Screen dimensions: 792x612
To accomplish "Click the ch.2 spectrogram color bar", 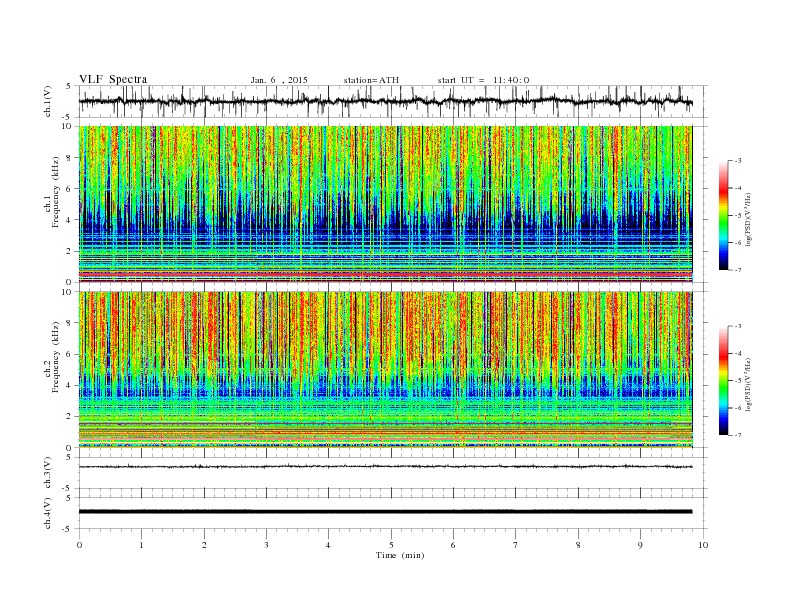I will [723, 381].
